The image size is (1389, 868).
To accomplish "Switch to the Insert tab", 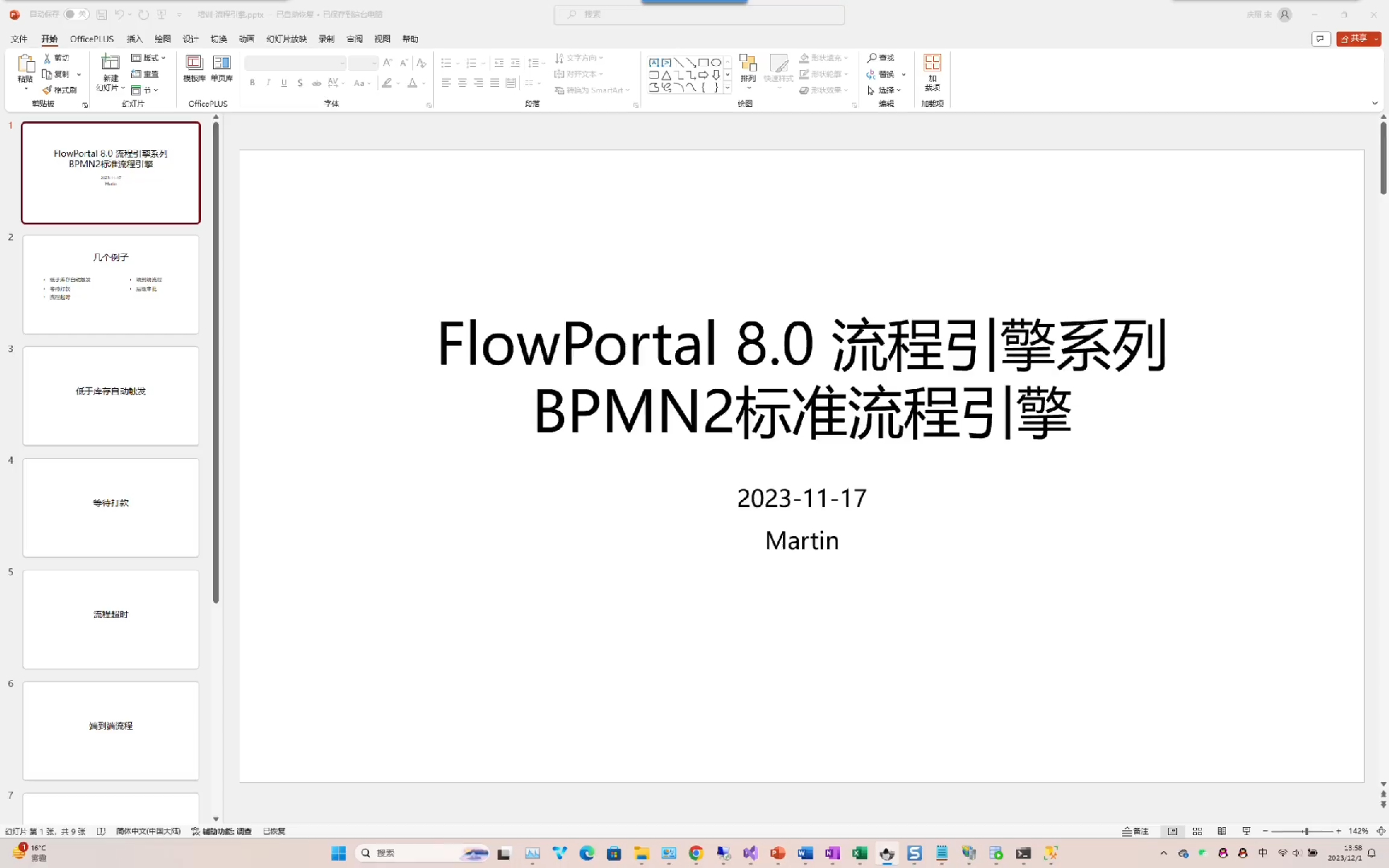I will coord(134,39).
